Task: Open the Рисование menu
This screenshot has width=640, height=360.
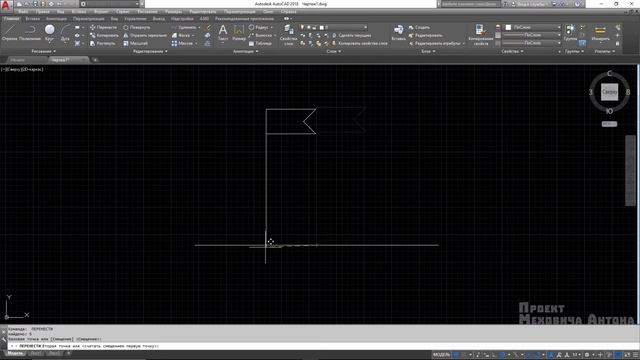Action: 147,12
